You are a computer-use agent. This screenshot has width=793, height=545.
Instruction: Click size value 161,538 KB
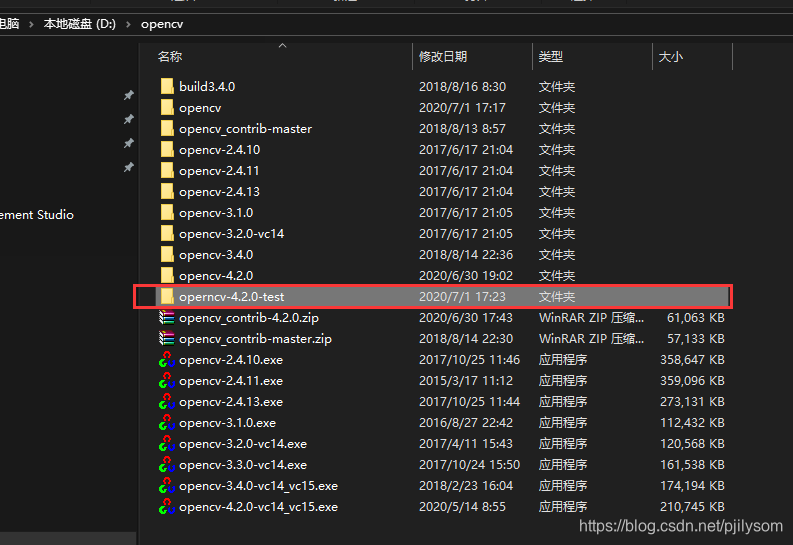(x=692, y=465)
